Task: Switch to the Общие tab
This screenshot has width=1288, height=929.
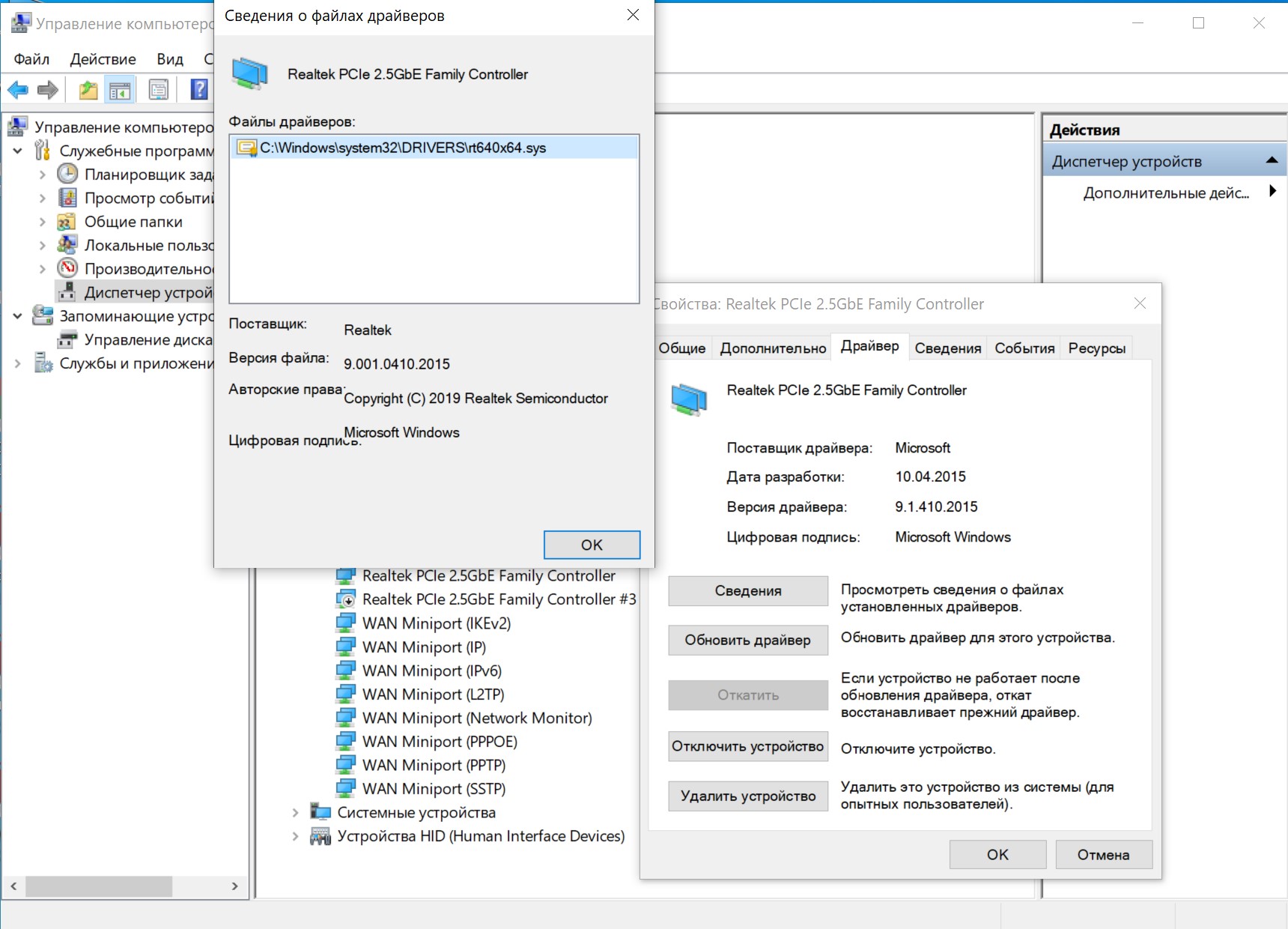Action: point(682,348)
